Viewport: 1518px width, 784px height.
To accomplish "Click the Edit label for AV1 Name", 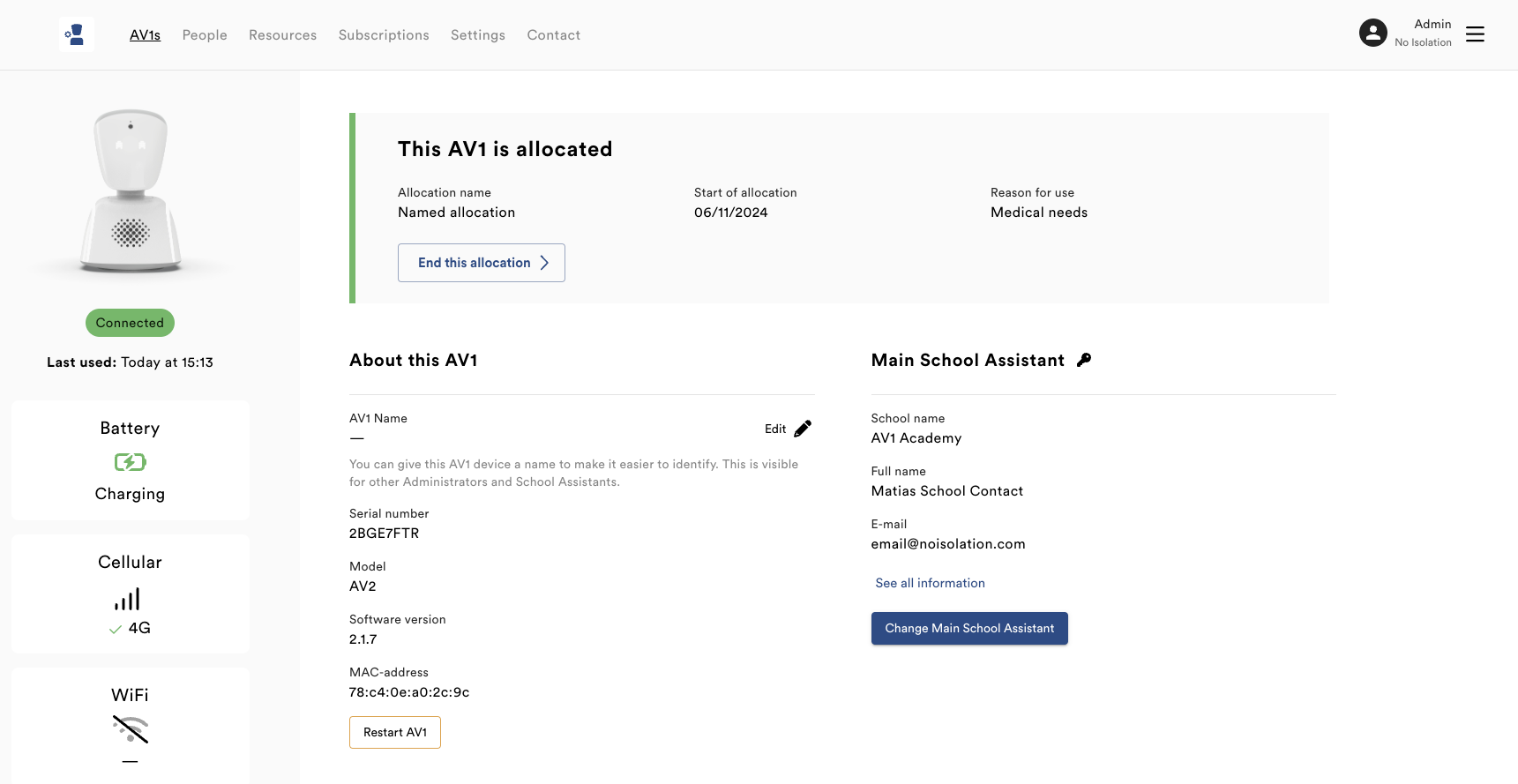I will [775, 429].
